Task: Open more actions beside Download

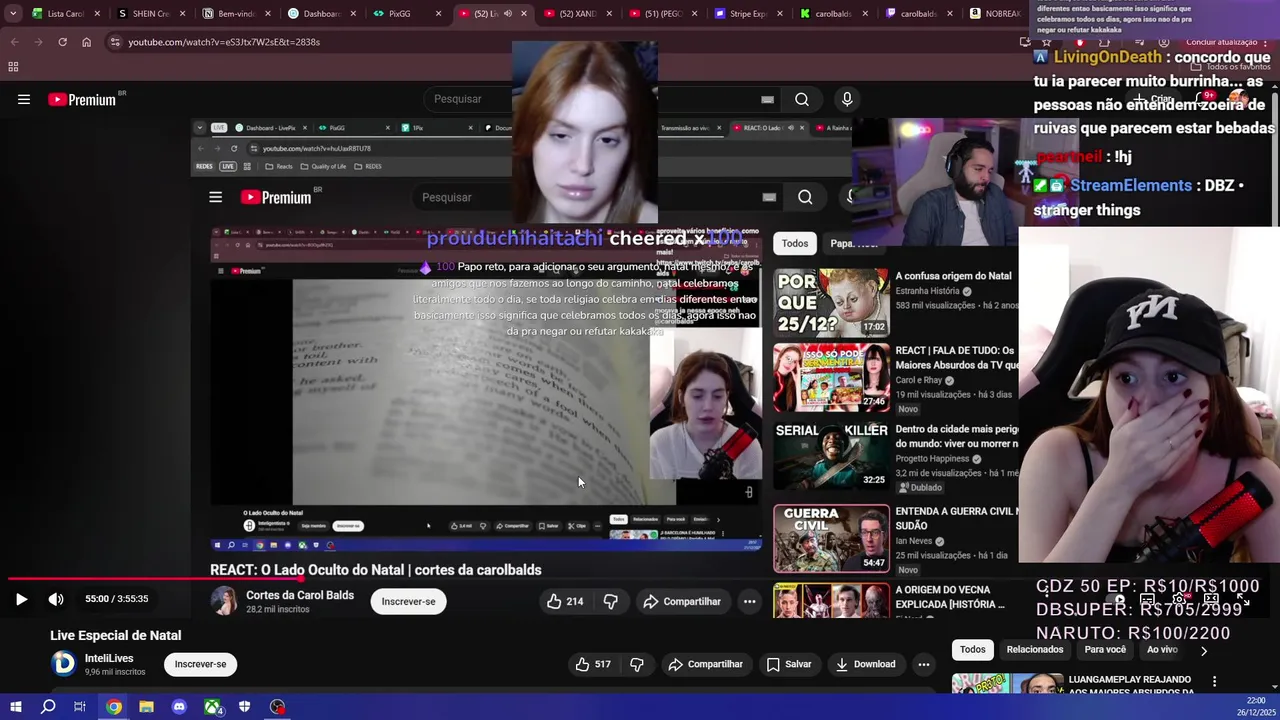Action: (x=924, y=664)
